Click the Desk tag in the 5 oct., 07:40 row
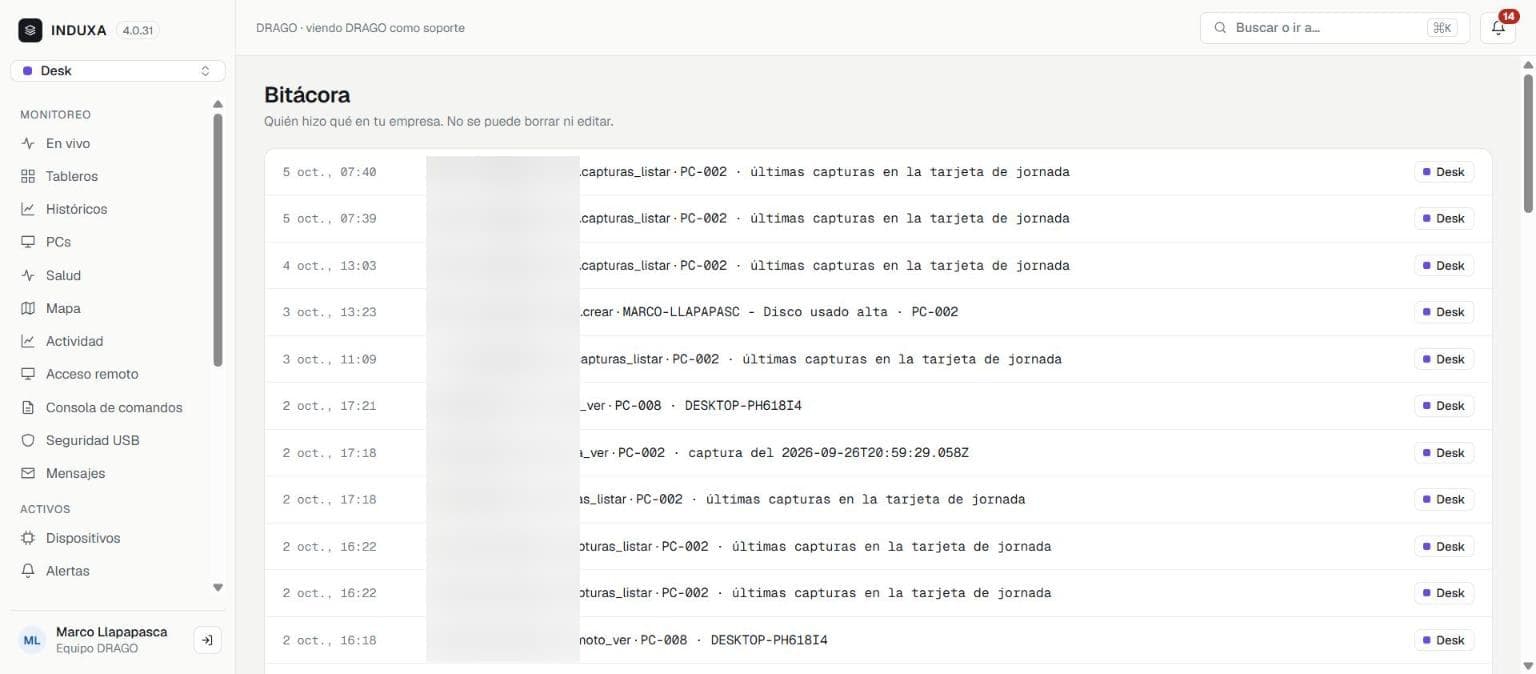Screen dimensions: 1536x674 coord(1444,172)
